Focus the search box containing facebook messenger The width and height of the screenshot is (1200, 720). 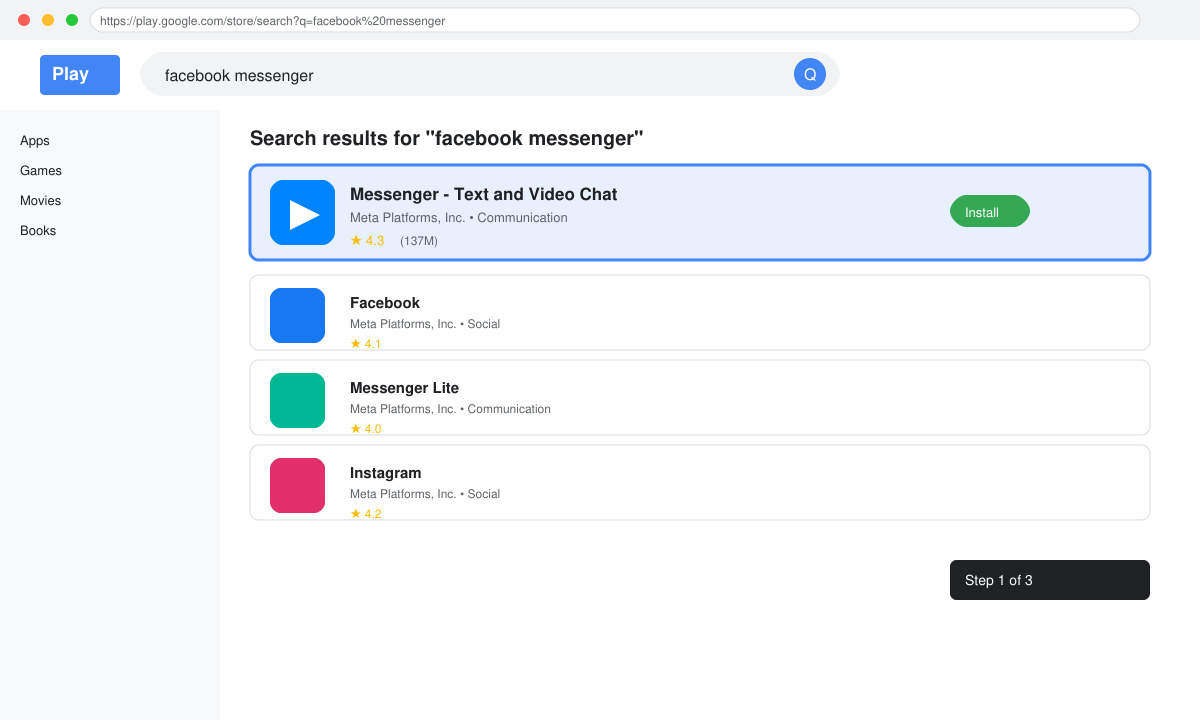490,74
